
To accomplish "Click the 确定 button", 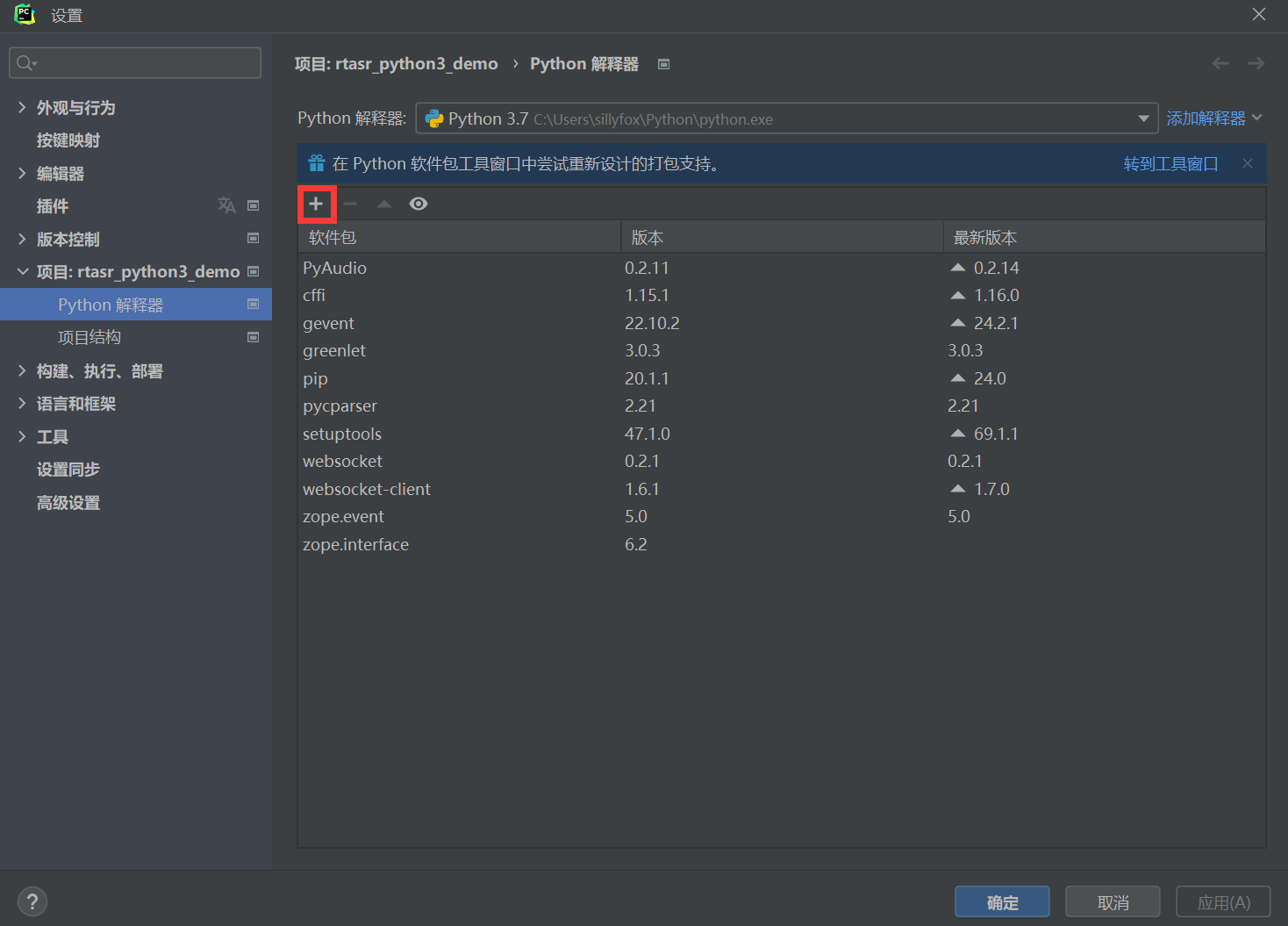I will pos(1002,902).
